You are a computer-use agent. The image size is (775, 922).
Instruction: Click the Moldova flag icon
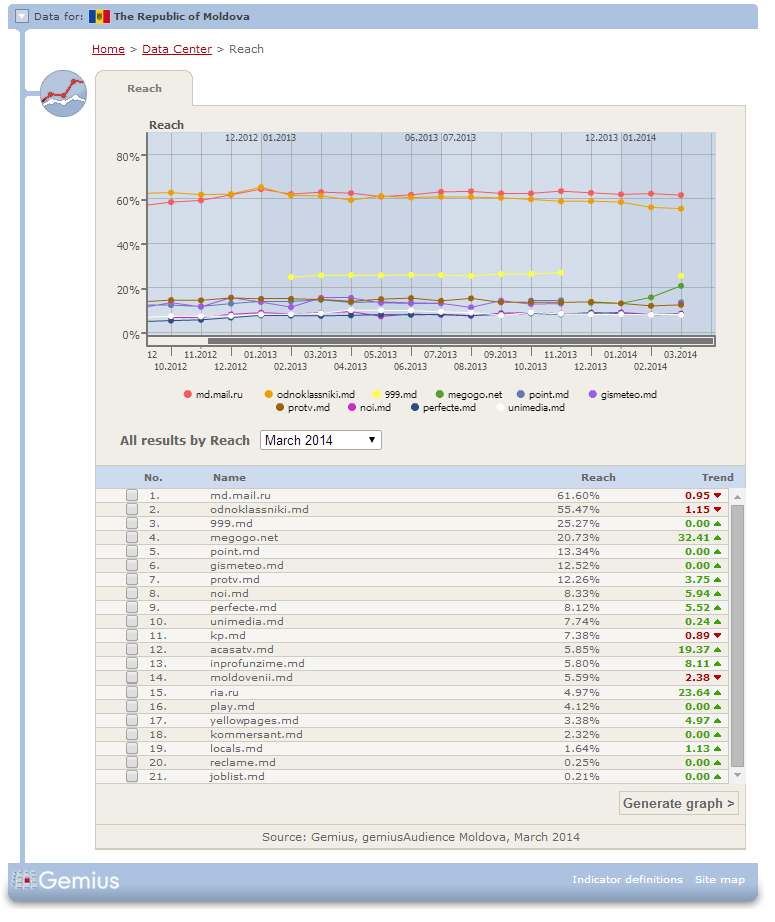pos(99,17)
